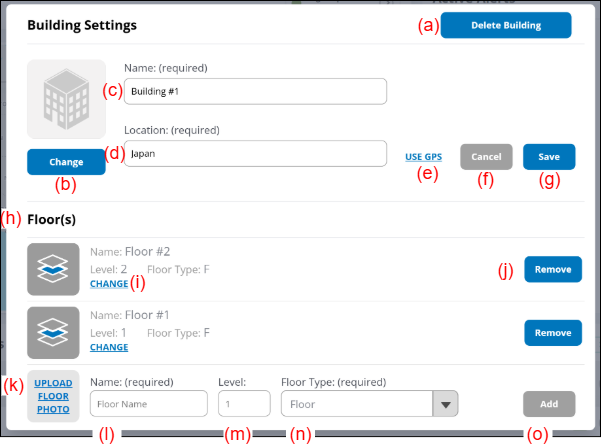
Task: Click the building placeholder image icon
Action: tap(66, 99)
